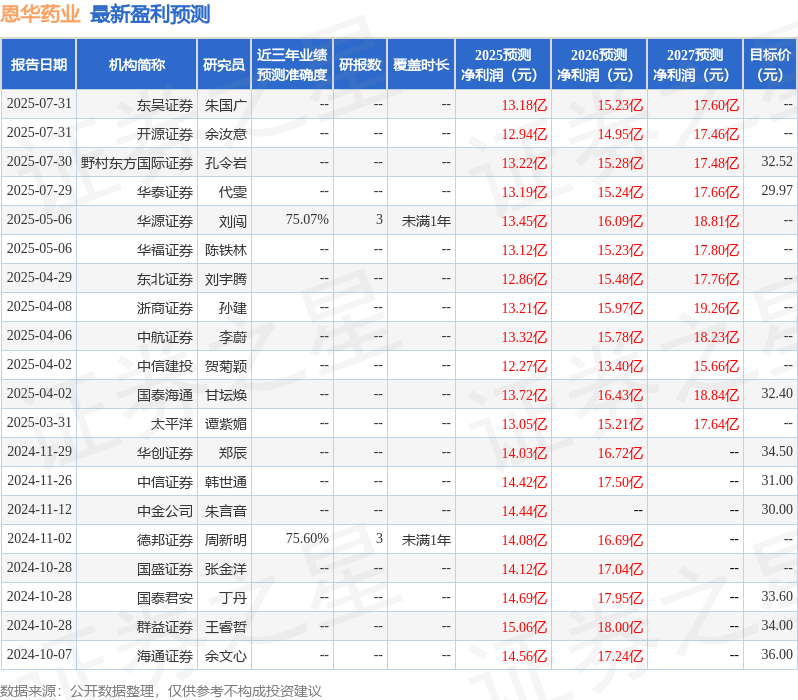Click the 覆盖时长 column header
The width and height of the screenshot is (798, 700).
pos(421,65)
